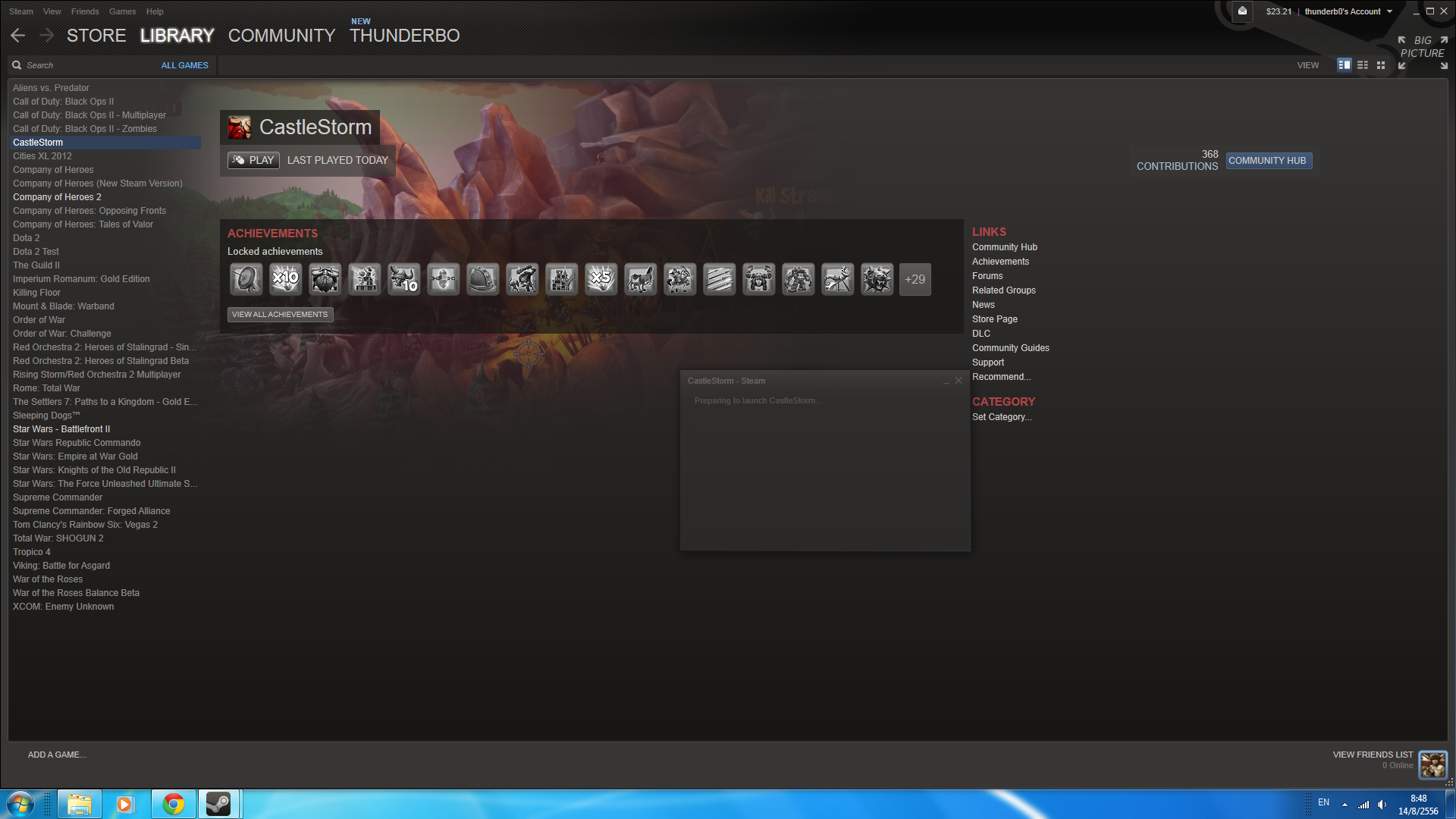
Task: Switch library to grid view
Action: pyautogui.click(x=1381, y=65)
